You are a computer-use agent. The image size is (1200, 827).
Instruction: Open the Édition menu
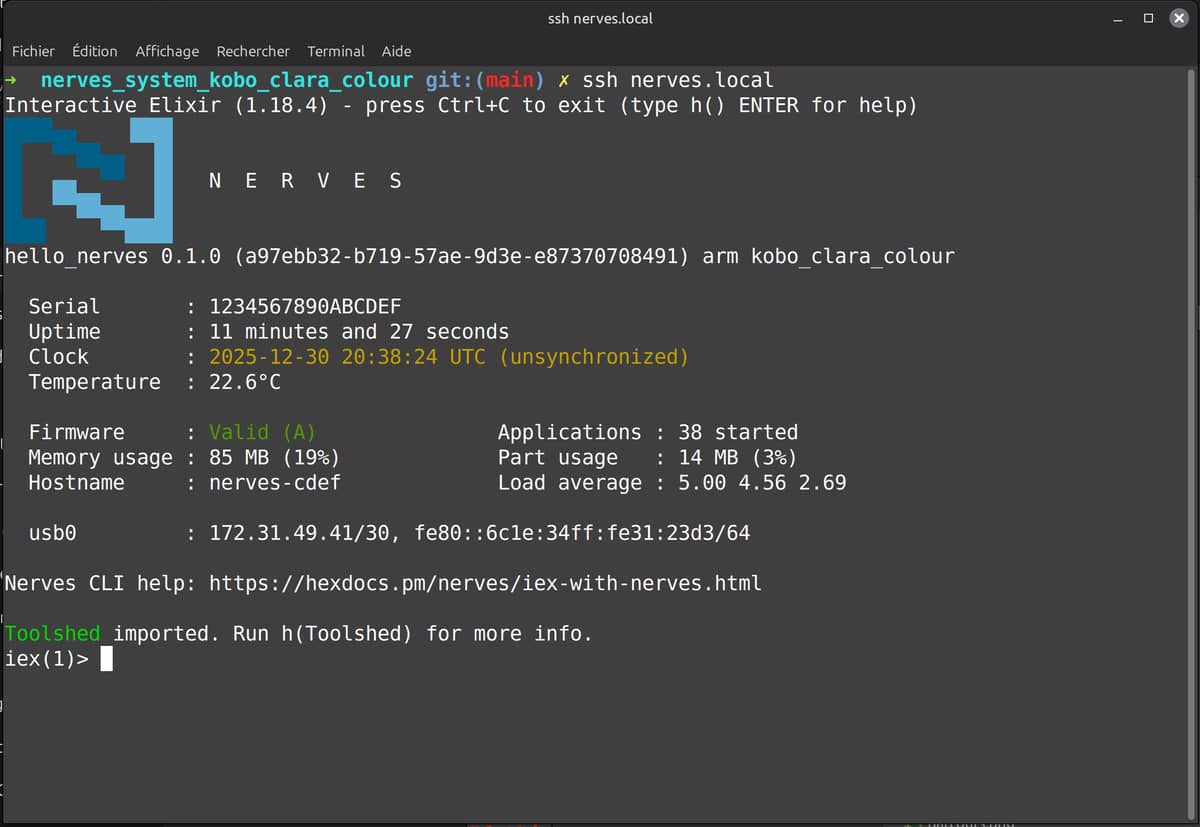[x=95, y=51]
